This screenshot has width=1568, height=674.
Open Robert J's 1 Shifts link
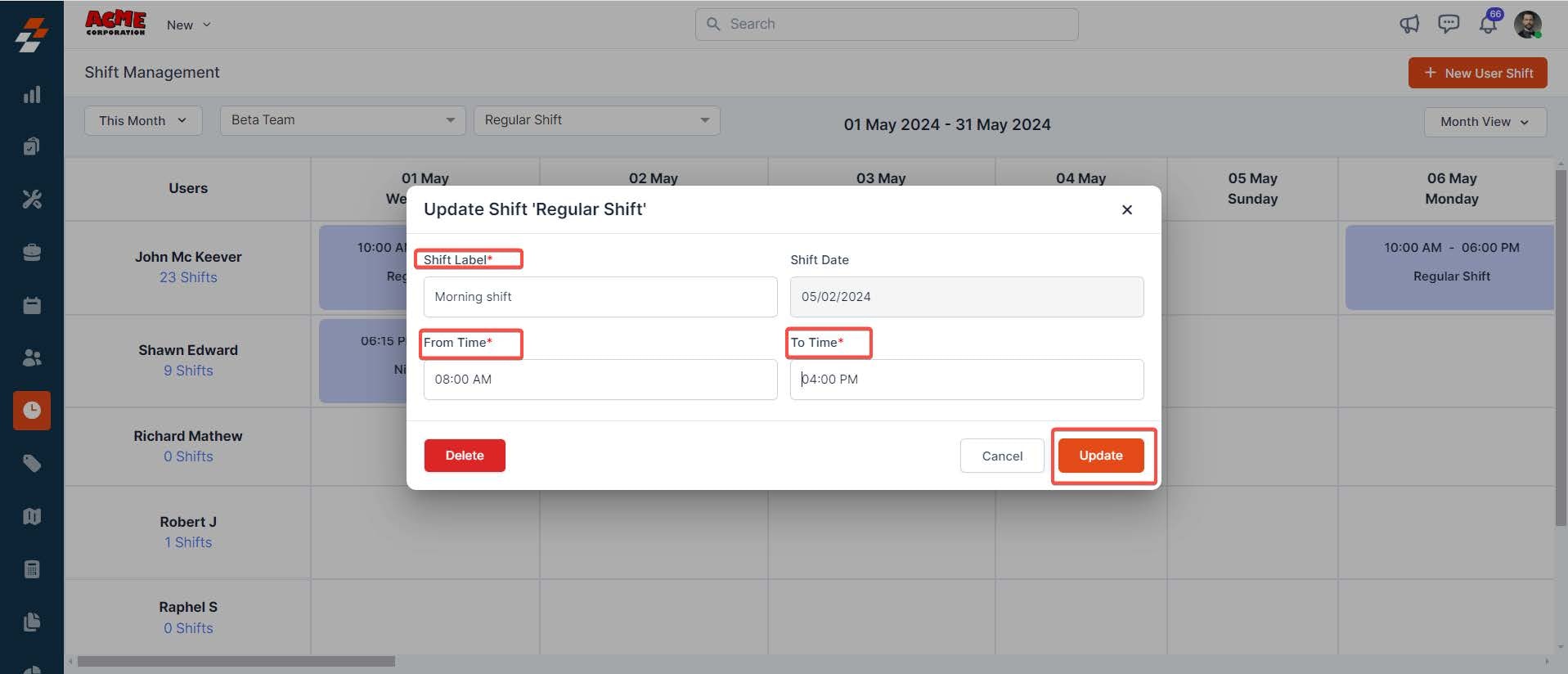pyautogui.click(x=188, y=542)
